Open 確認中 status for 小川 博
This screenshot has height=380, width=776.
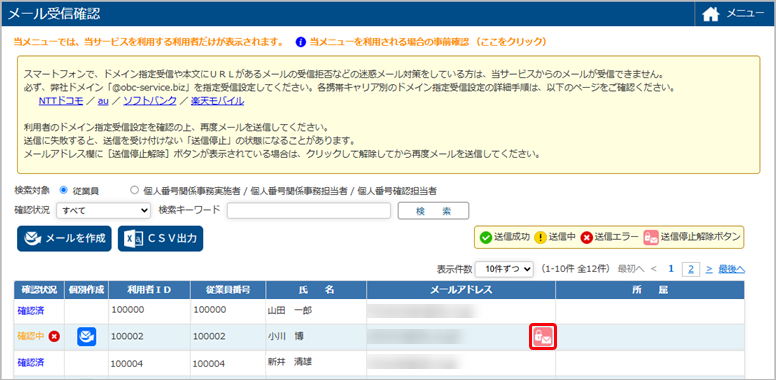click(31, 336)
